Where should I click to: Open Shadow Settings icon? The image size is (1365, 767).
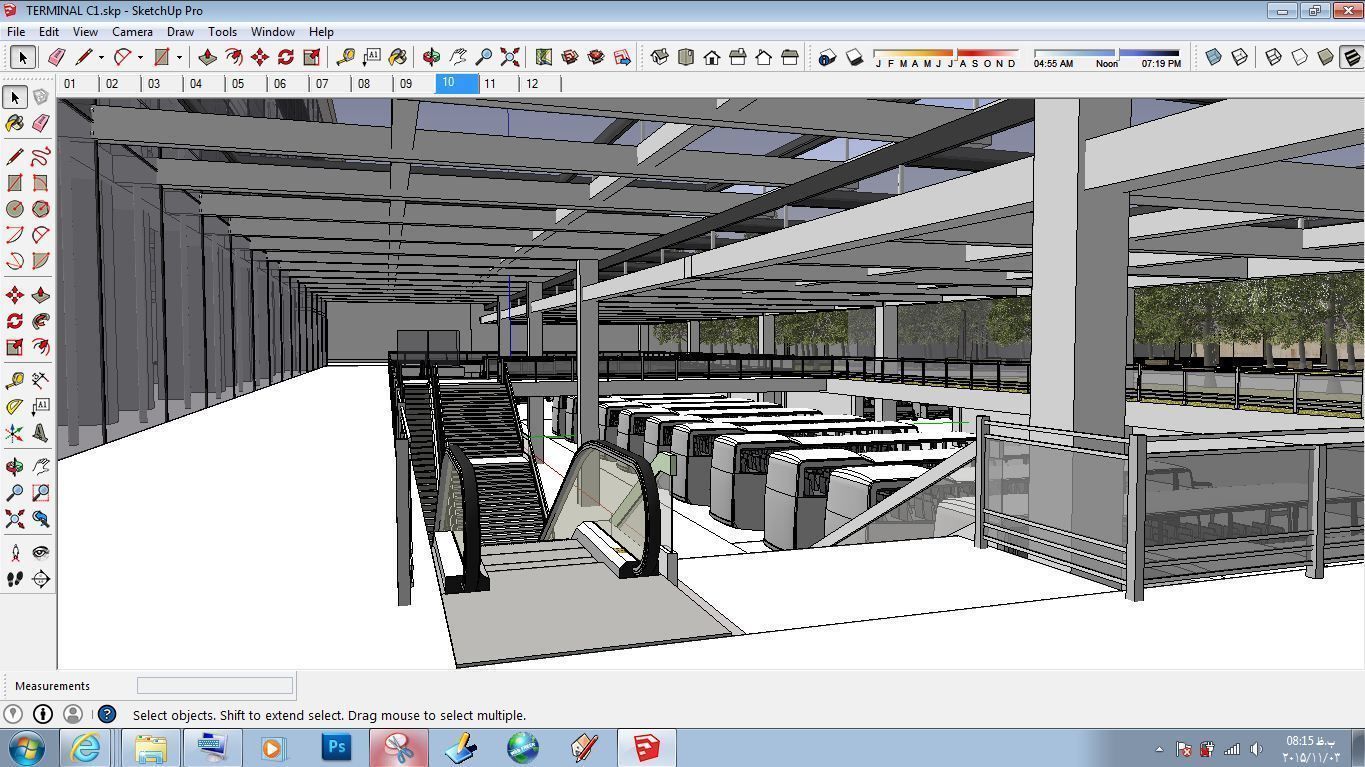(x=827, y=58)
